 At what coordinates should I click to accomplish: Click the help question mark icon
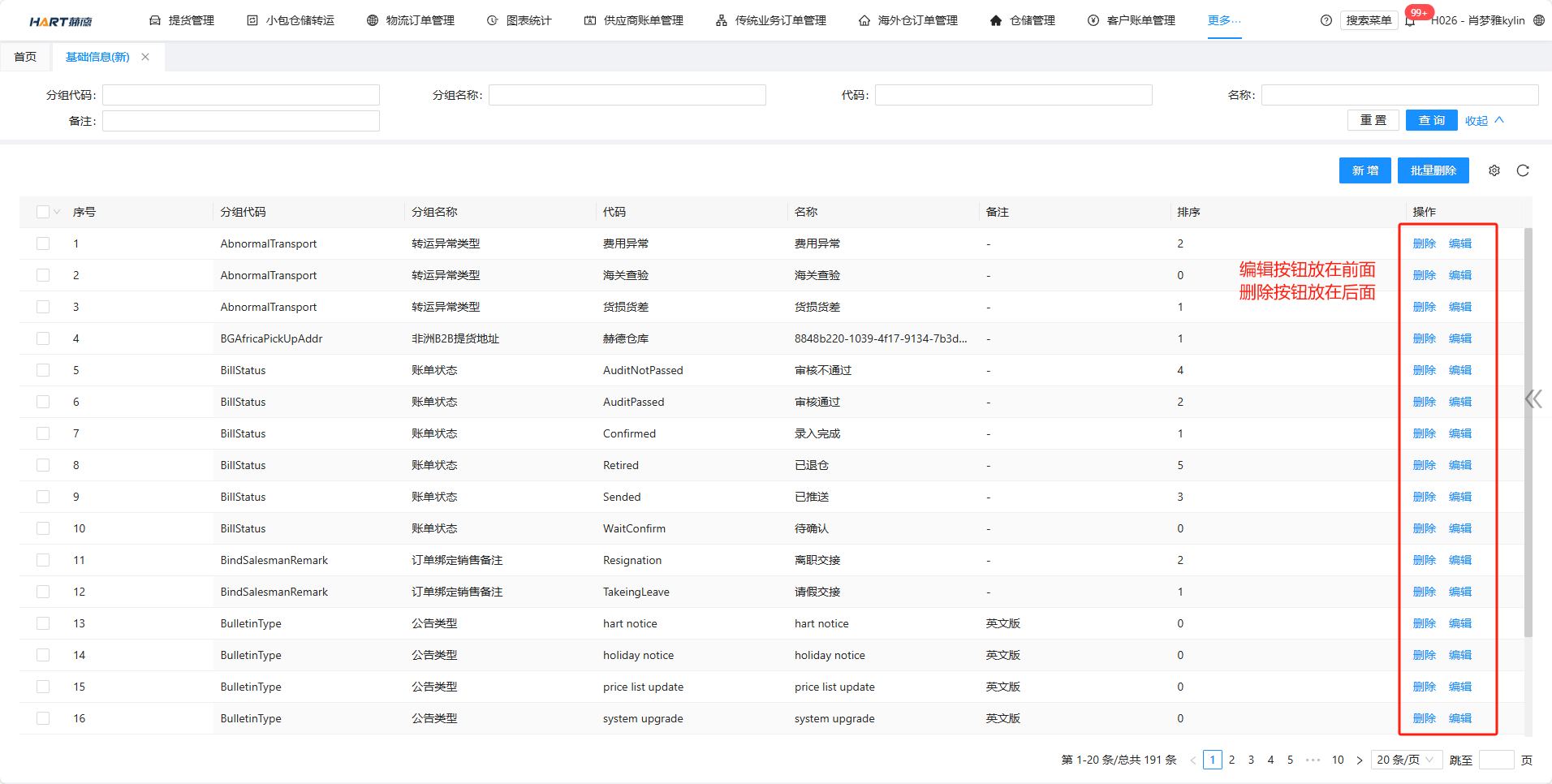pyautogui.click(x=1326, y=20)
